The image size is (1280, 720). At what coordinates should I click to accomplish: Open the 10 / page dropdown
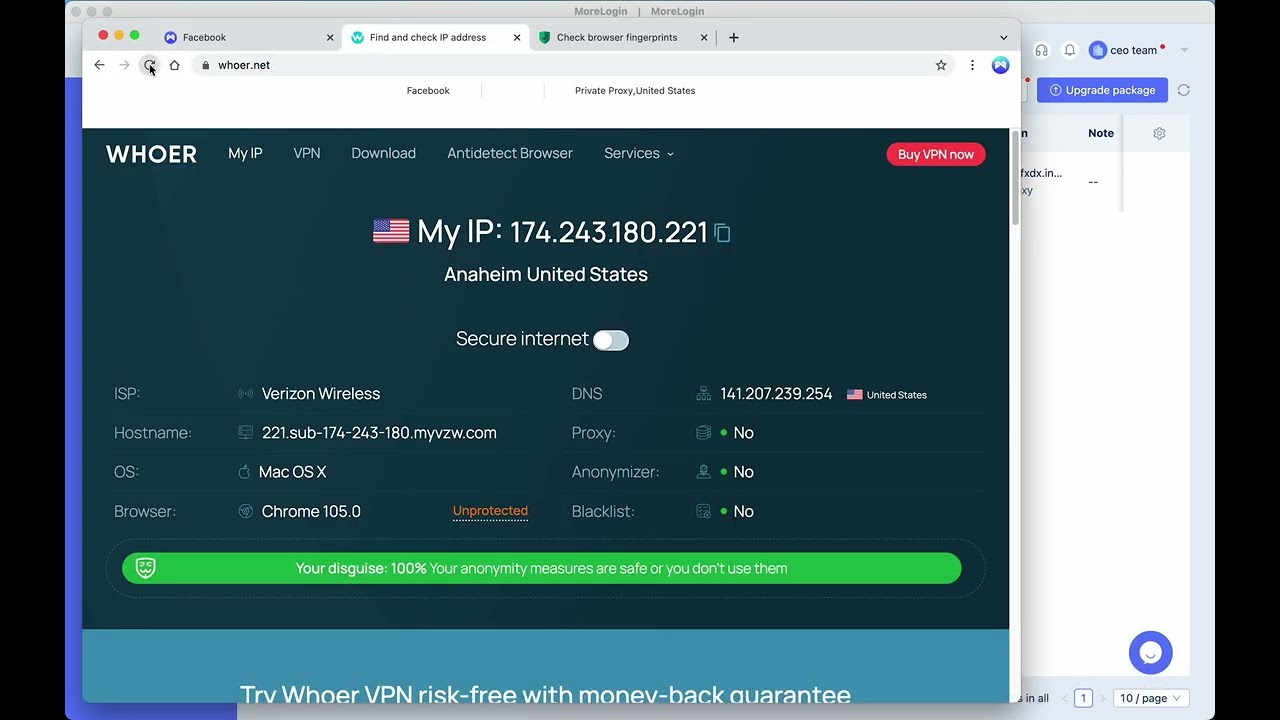coord(1150,698)
